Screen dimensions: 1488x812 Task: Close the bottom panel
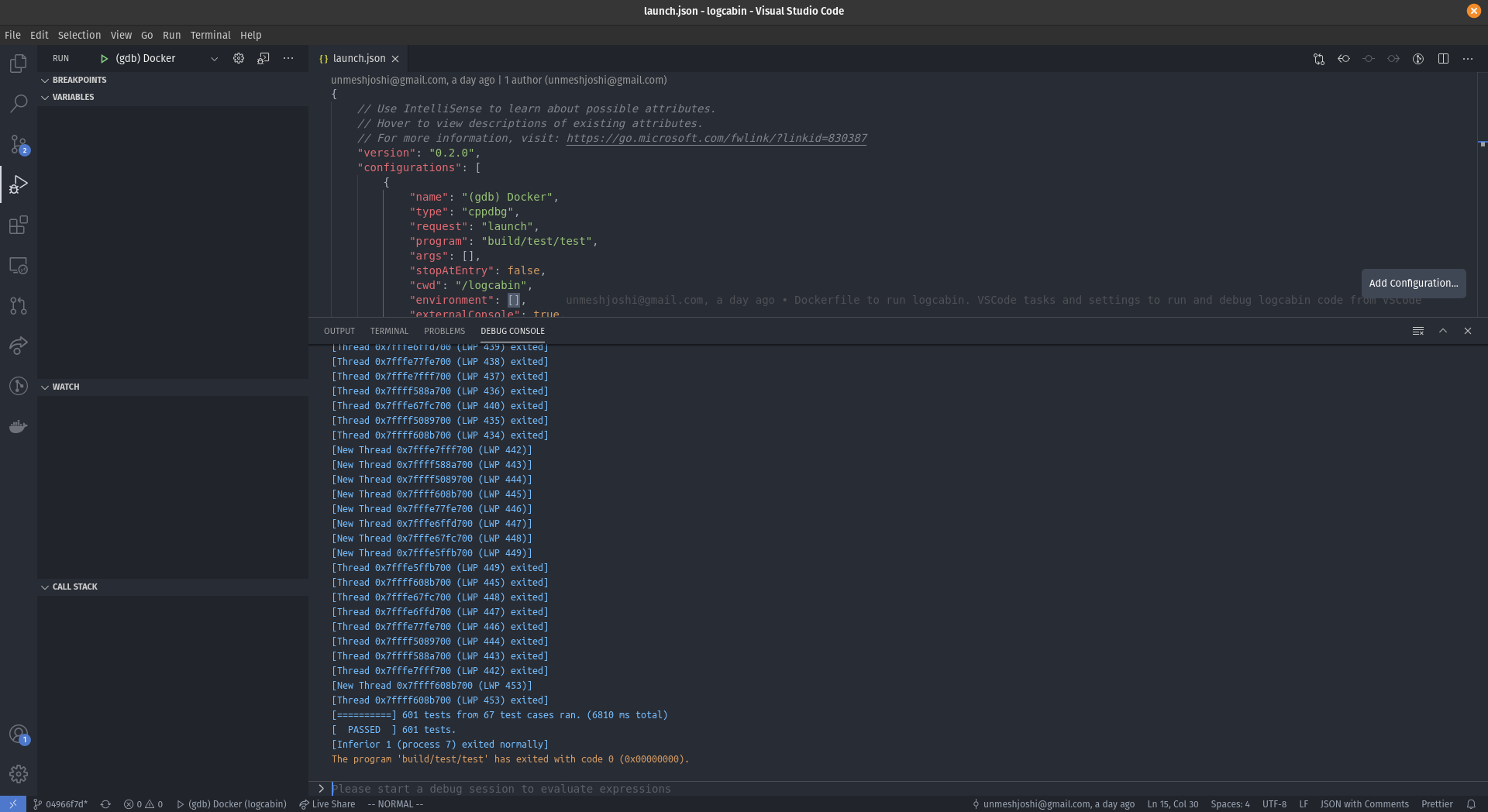pyautogui.click(x=1468, y=331)
